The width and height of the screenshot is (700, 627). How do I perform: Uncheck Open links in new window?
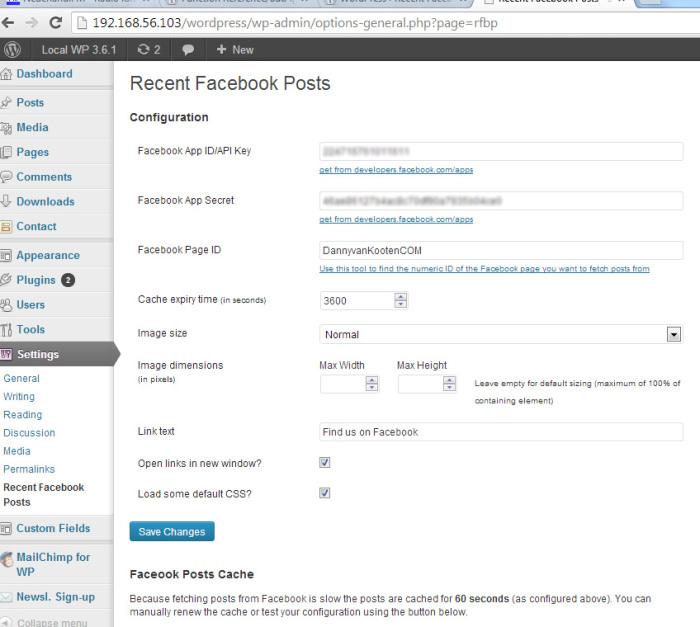click(325, 463)
